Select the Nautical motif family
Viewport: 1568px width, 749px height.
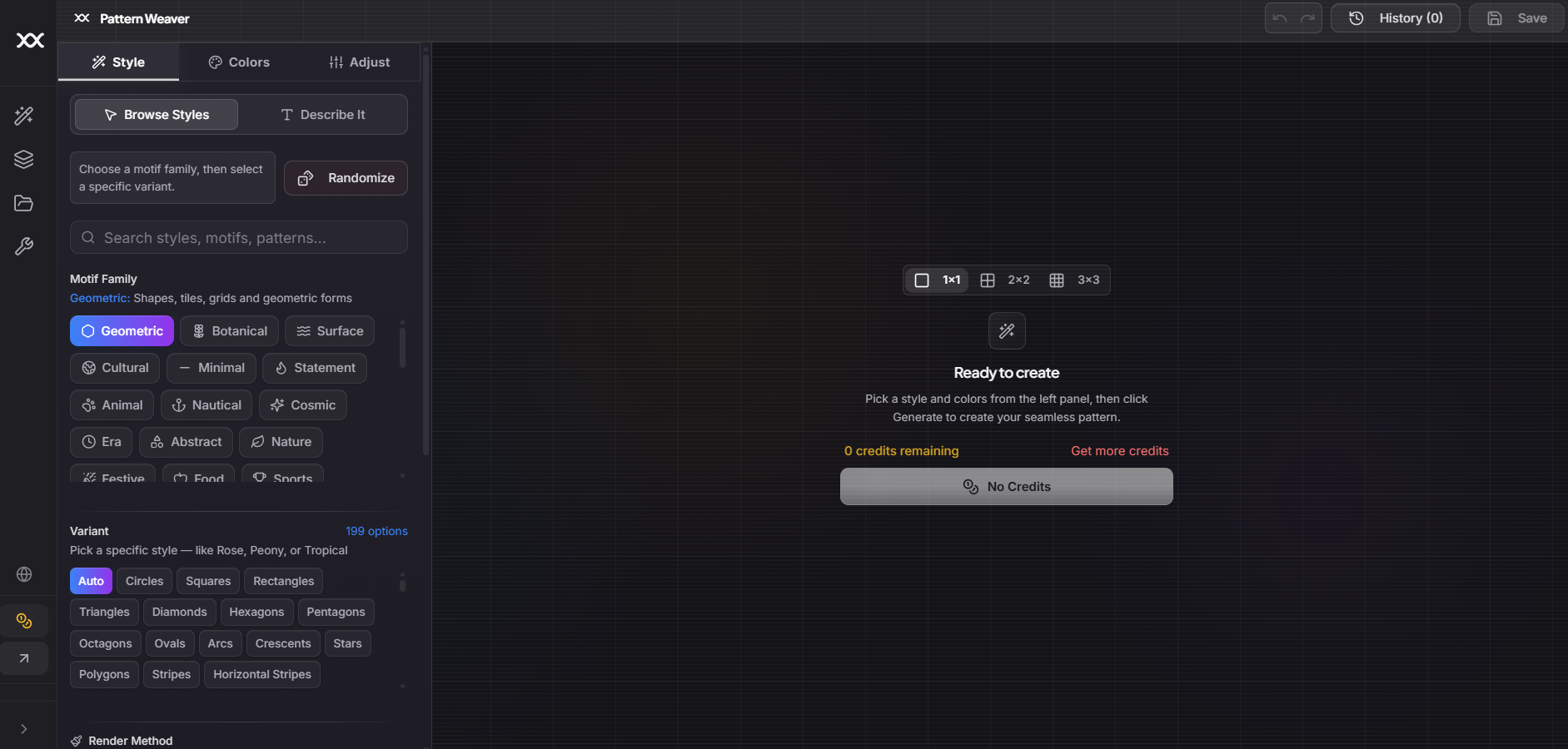tap(207, 405)
